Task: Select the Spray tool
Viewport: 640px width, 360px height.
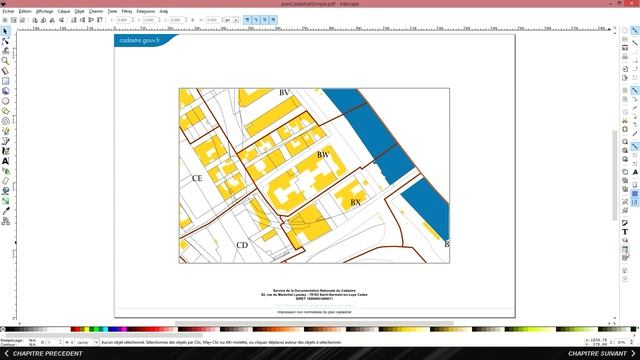Action: pos(5,171)
